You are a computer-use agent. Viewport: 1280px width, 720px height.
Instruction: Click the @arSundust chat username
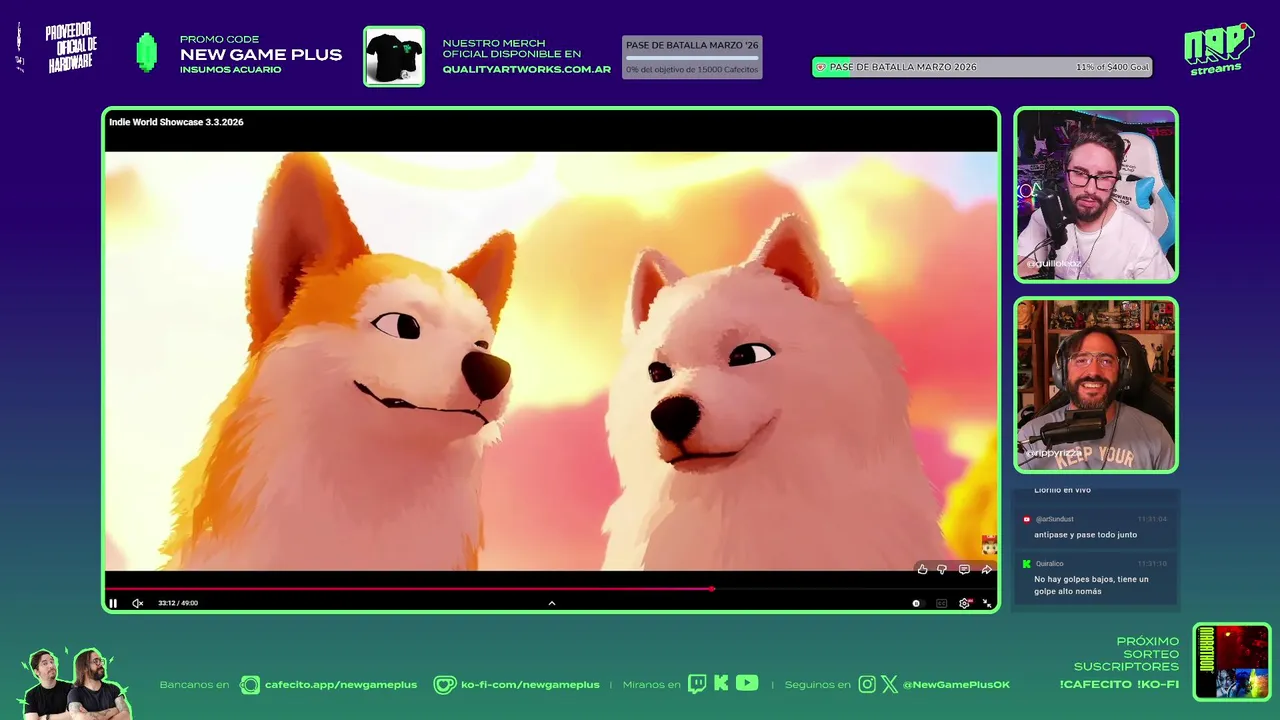1055,519
